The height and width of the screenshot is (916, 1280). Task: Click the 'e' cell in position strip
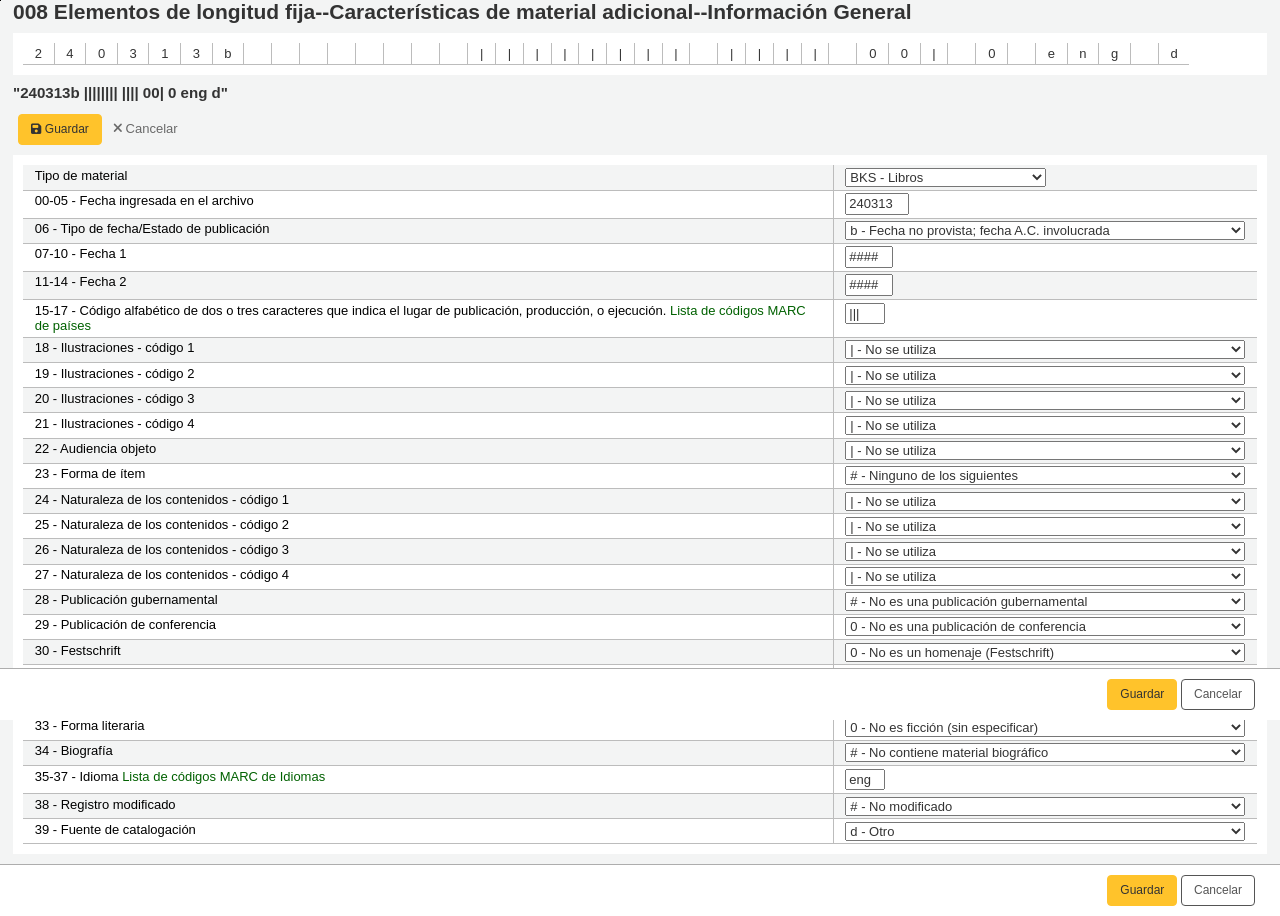click(x=1051, y=54)
